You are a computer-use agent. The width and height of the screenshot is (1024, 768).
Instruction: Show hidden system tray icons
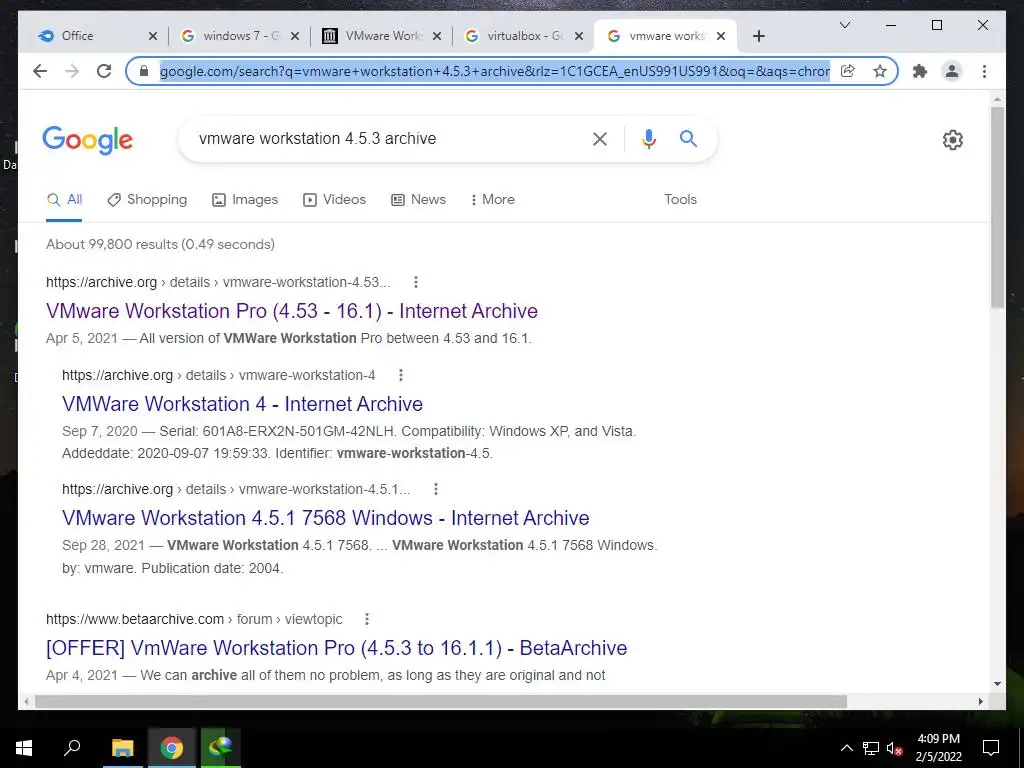coord(846,748)
